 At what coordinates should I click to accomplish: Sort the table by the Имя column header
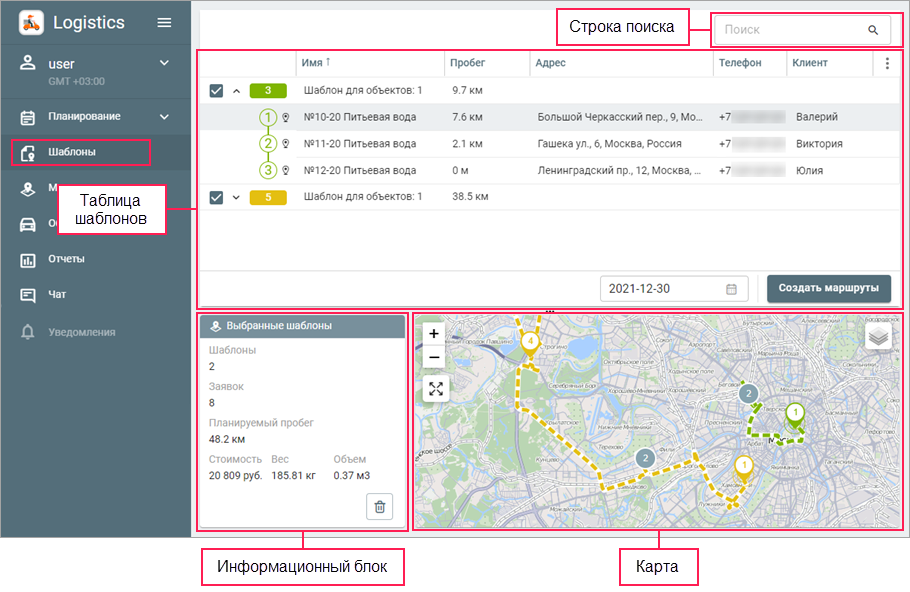[312, 63]
